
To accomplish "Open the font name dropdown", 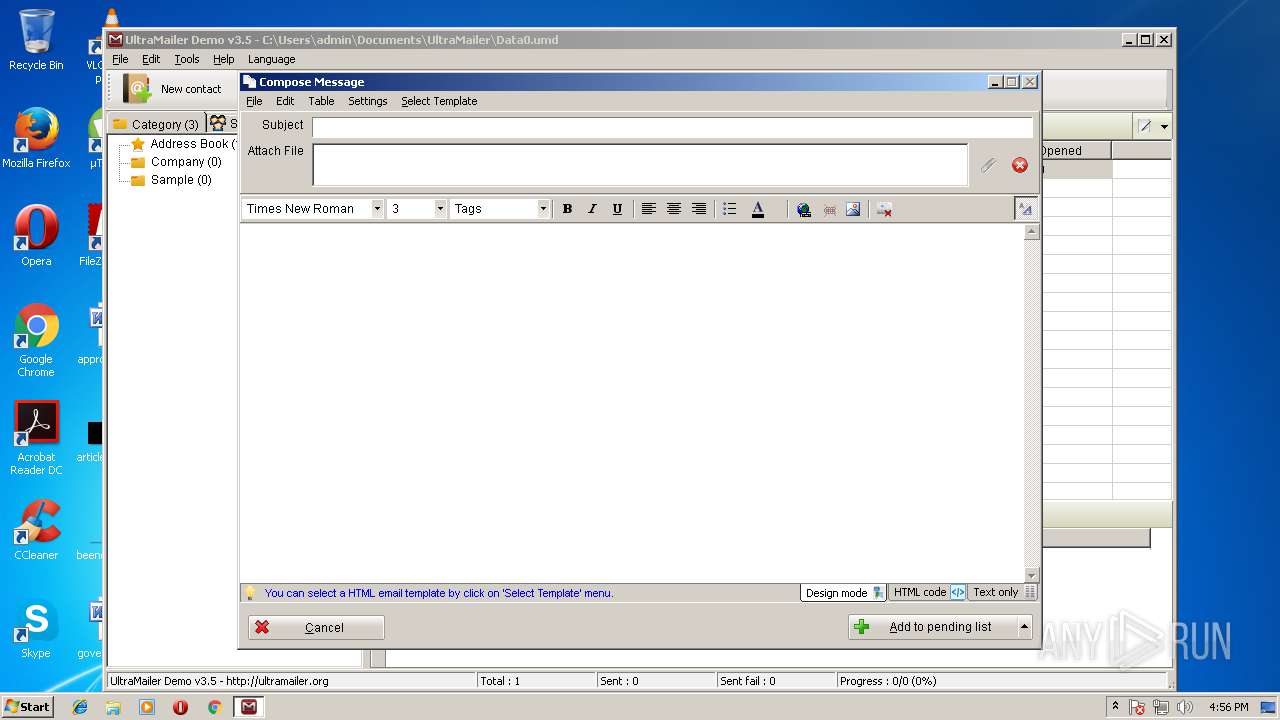I will pyautogui.click(x=377, y=209).
